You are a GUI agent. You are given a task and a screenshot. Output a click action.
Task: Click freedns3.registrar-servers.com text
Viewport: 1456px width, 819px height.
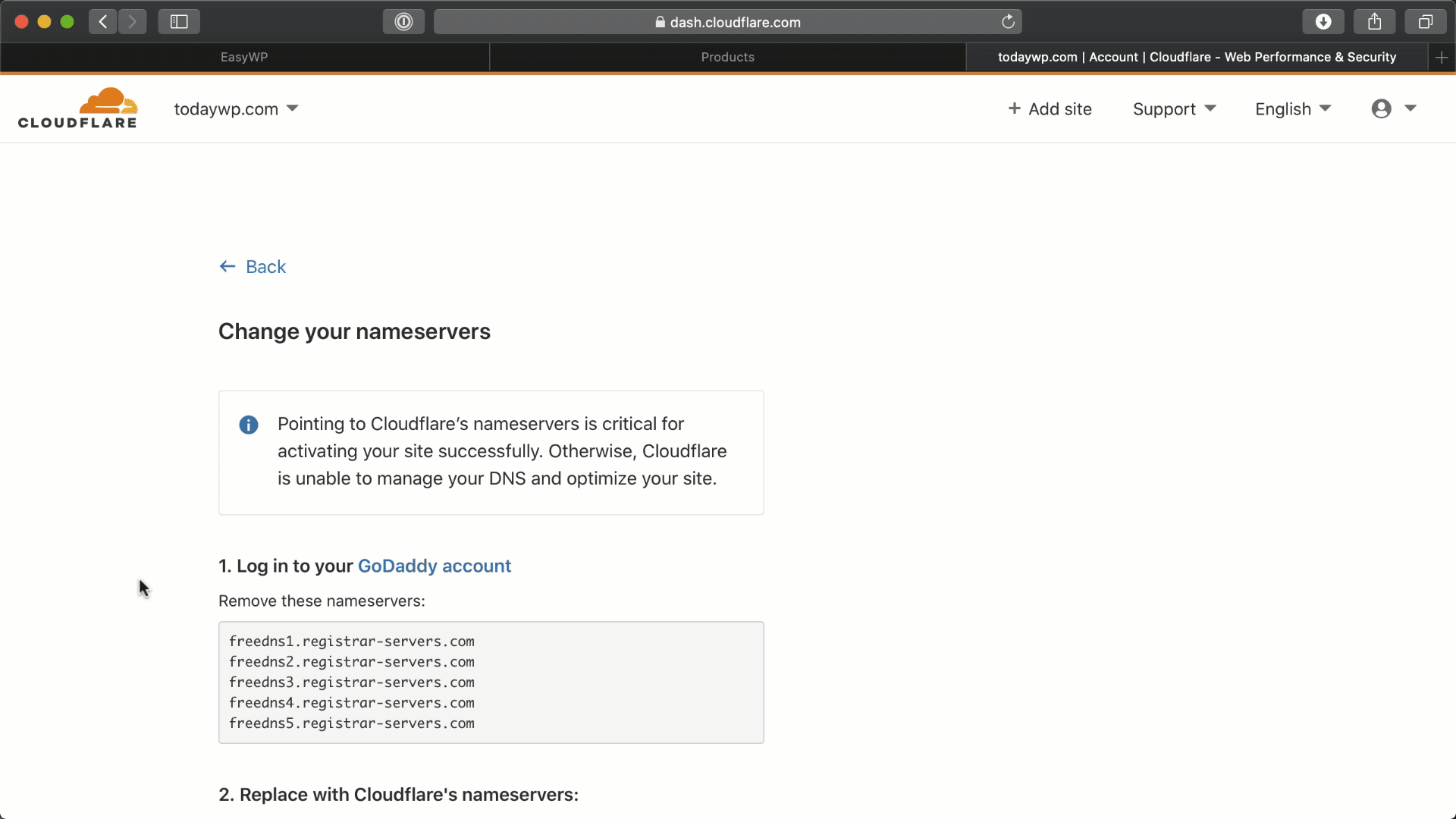[x=352, y=682]
